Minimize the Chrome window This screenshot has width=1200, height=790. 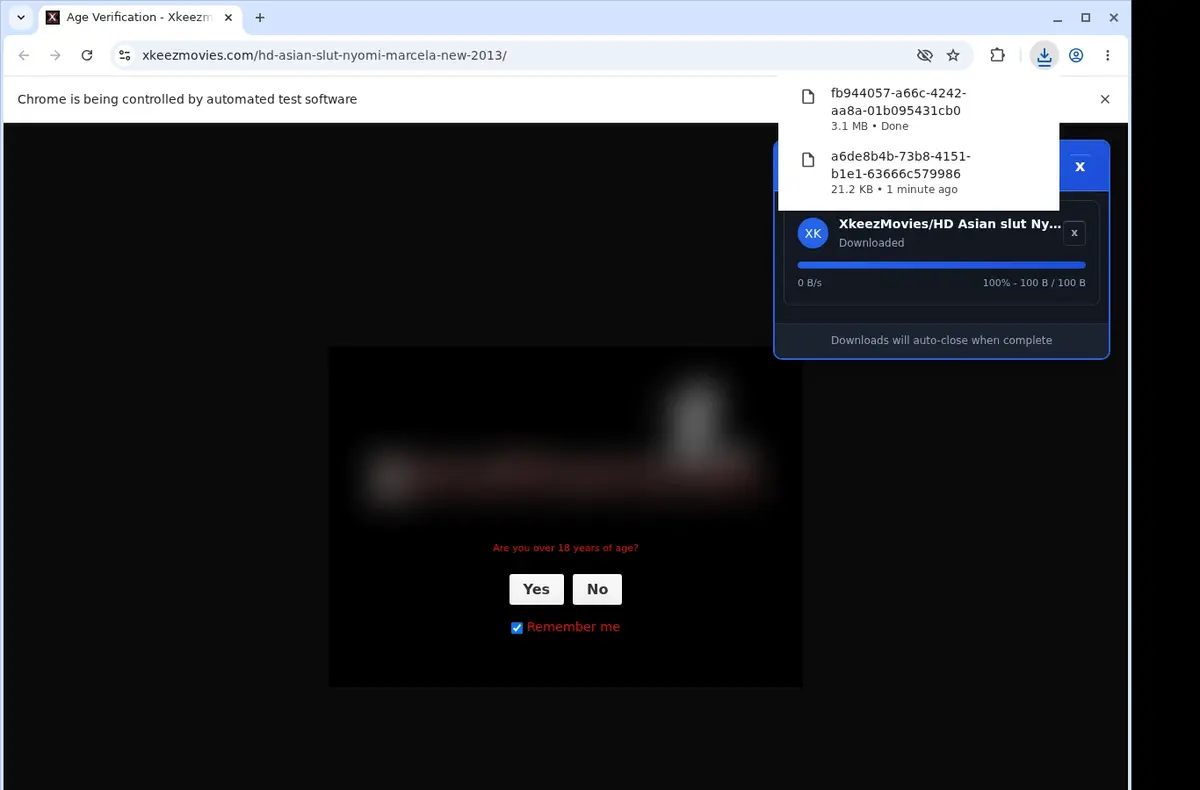[1059, 17]
